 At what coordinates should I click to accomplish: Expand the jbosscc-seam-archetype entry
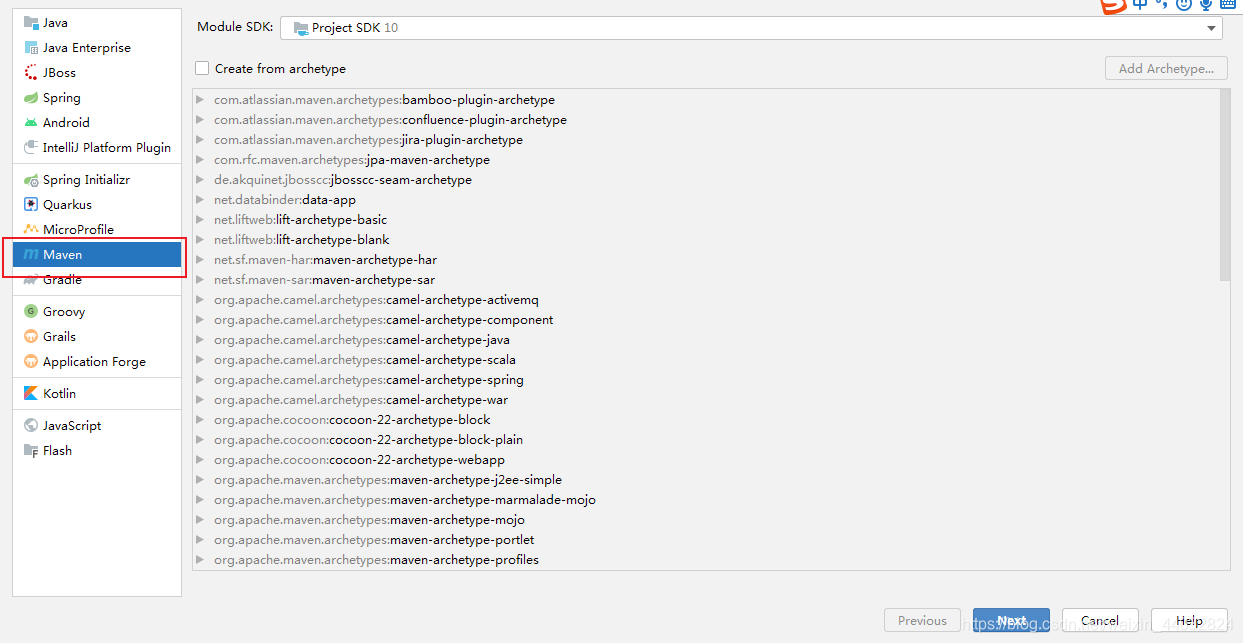click(201, 180)
